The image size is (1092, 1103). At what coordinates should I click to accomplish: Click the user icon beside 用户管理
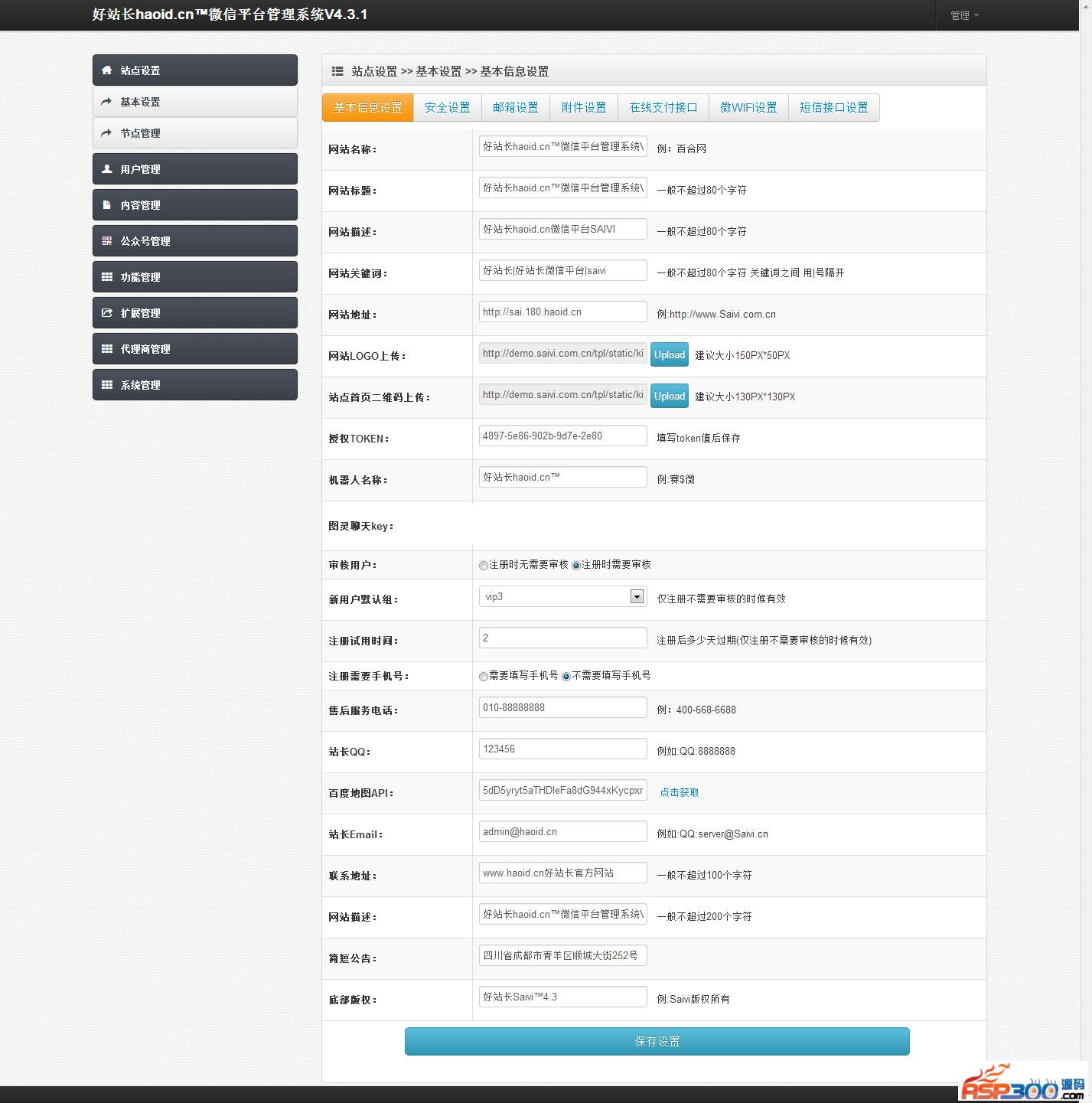pos(107,169)
